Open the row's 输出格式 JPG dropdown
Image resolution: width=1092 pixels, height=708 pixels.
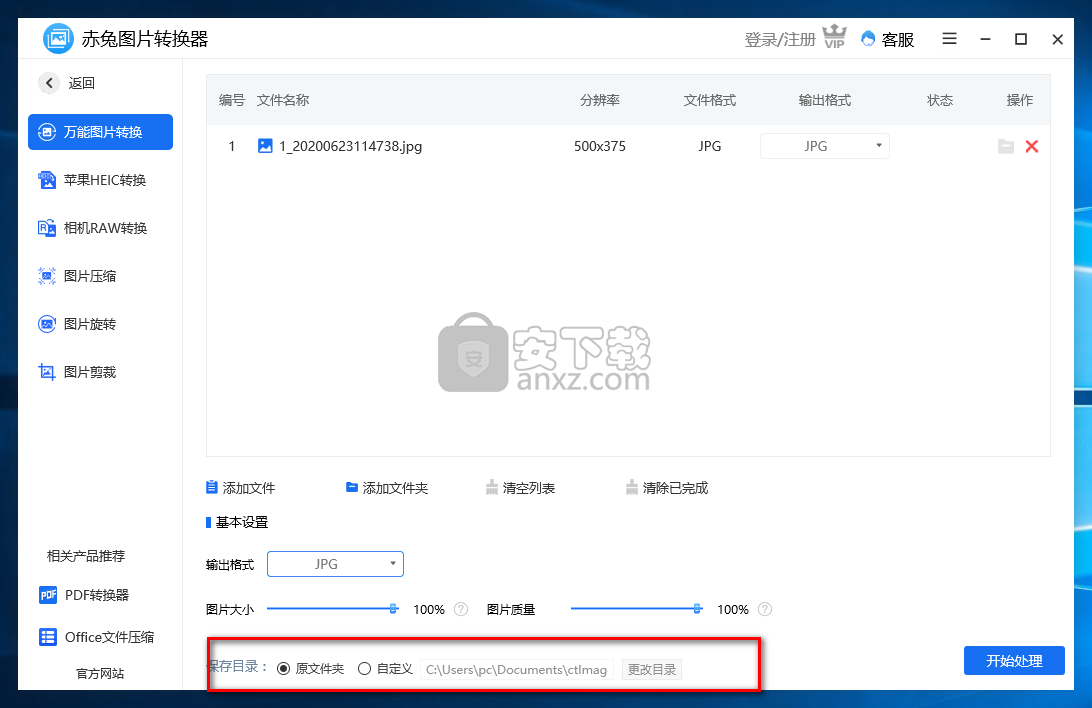[825, 146]
